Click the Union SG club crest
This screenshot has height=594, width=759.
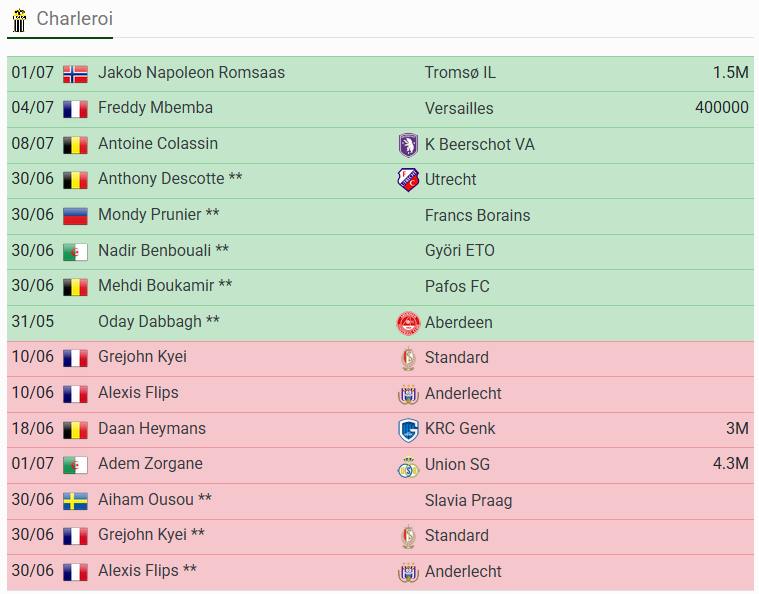pyautogui.click(x=408, y=466)
